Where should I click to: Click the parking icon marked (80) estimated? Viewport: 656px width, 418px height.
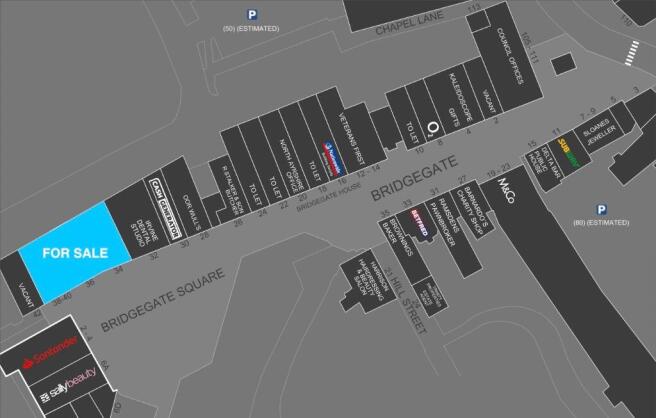point(601,209)
